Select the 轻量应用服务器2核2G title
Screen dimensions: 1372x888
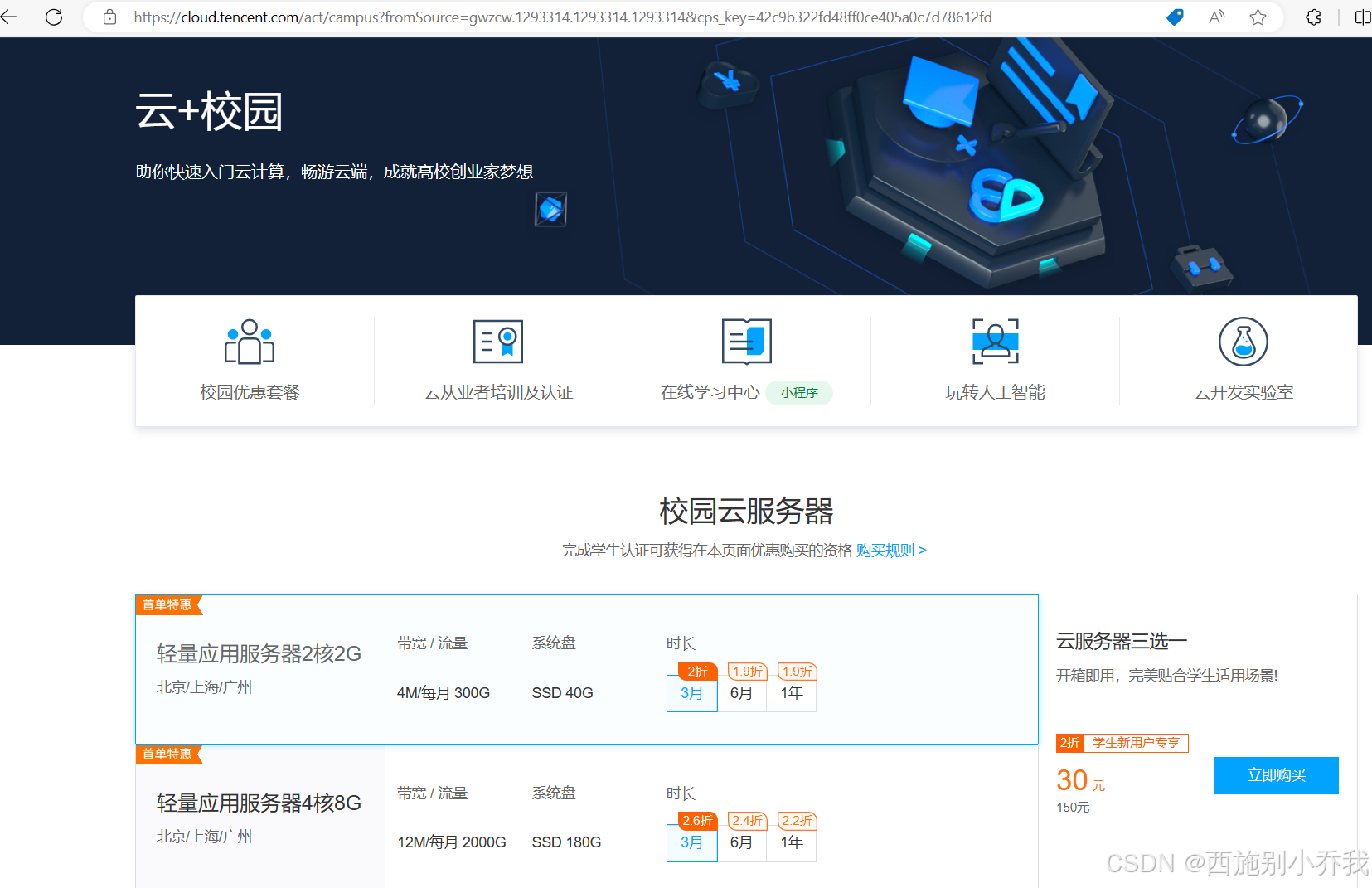pos(259,654)
